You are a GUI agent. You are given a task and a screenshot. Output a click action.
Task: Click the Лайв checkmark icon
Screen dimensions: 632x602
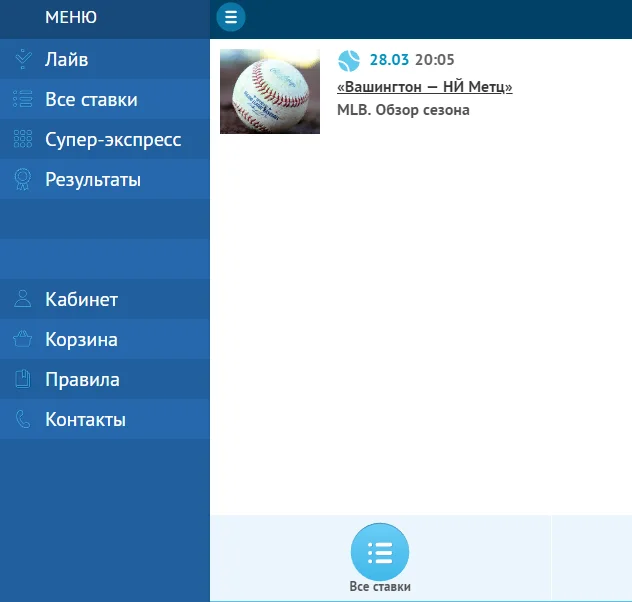pos(23,59)
